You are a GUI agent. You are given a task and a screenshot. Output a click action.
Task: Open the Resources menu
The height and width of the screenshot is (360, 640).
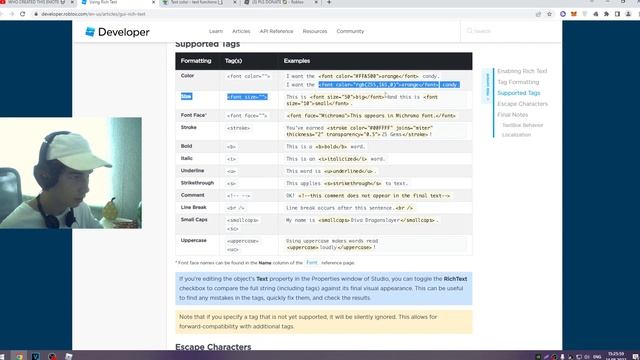tap(315, 31)
